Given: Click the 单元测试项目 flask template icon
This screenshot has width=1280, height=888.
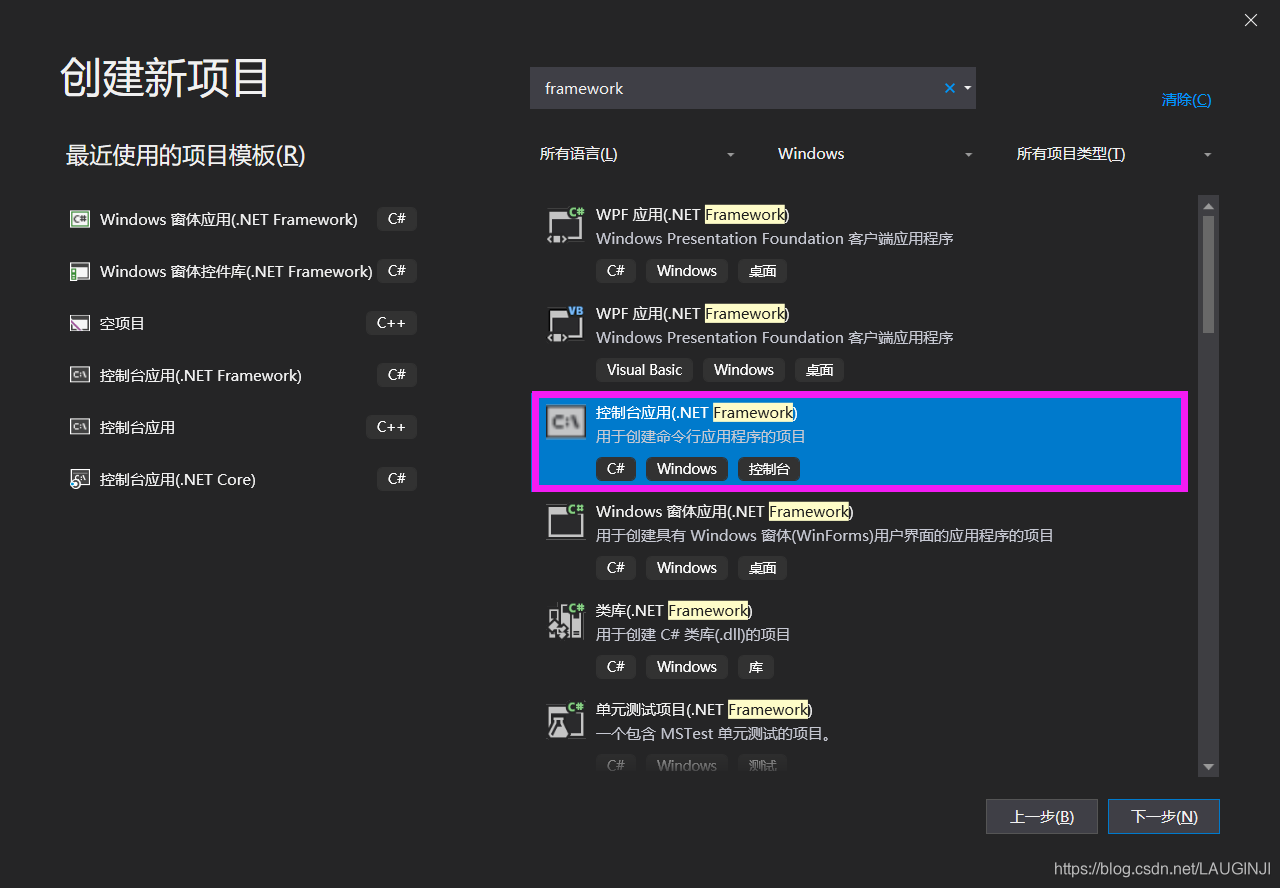Looking at the screenshot, I should pyautogui.click(x=565, y=720).
